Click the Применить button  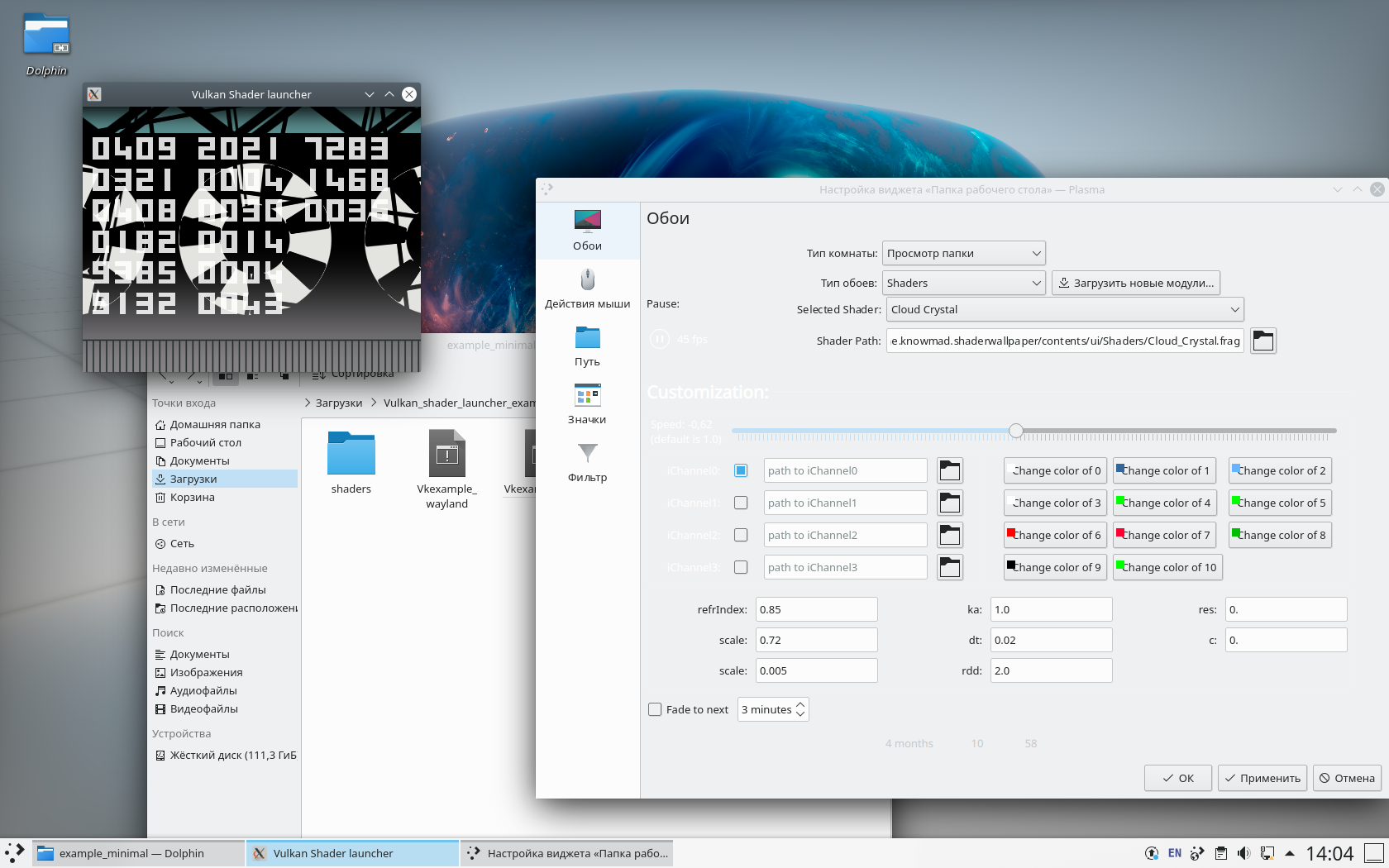point(1263,778)
